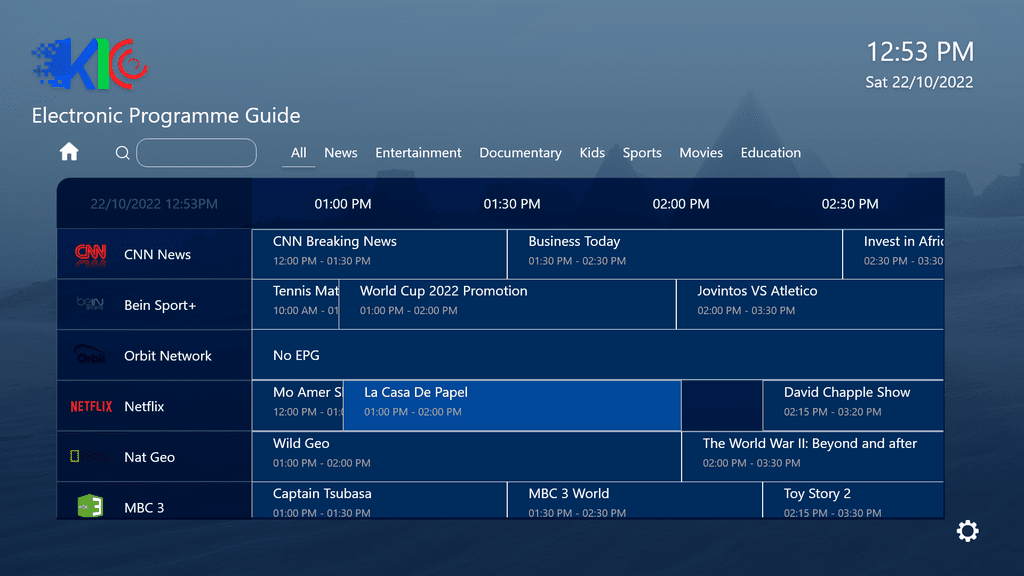Select the Nat Geo logo
The height and width of the screenshot is (576, 1024).
[89, 456]
